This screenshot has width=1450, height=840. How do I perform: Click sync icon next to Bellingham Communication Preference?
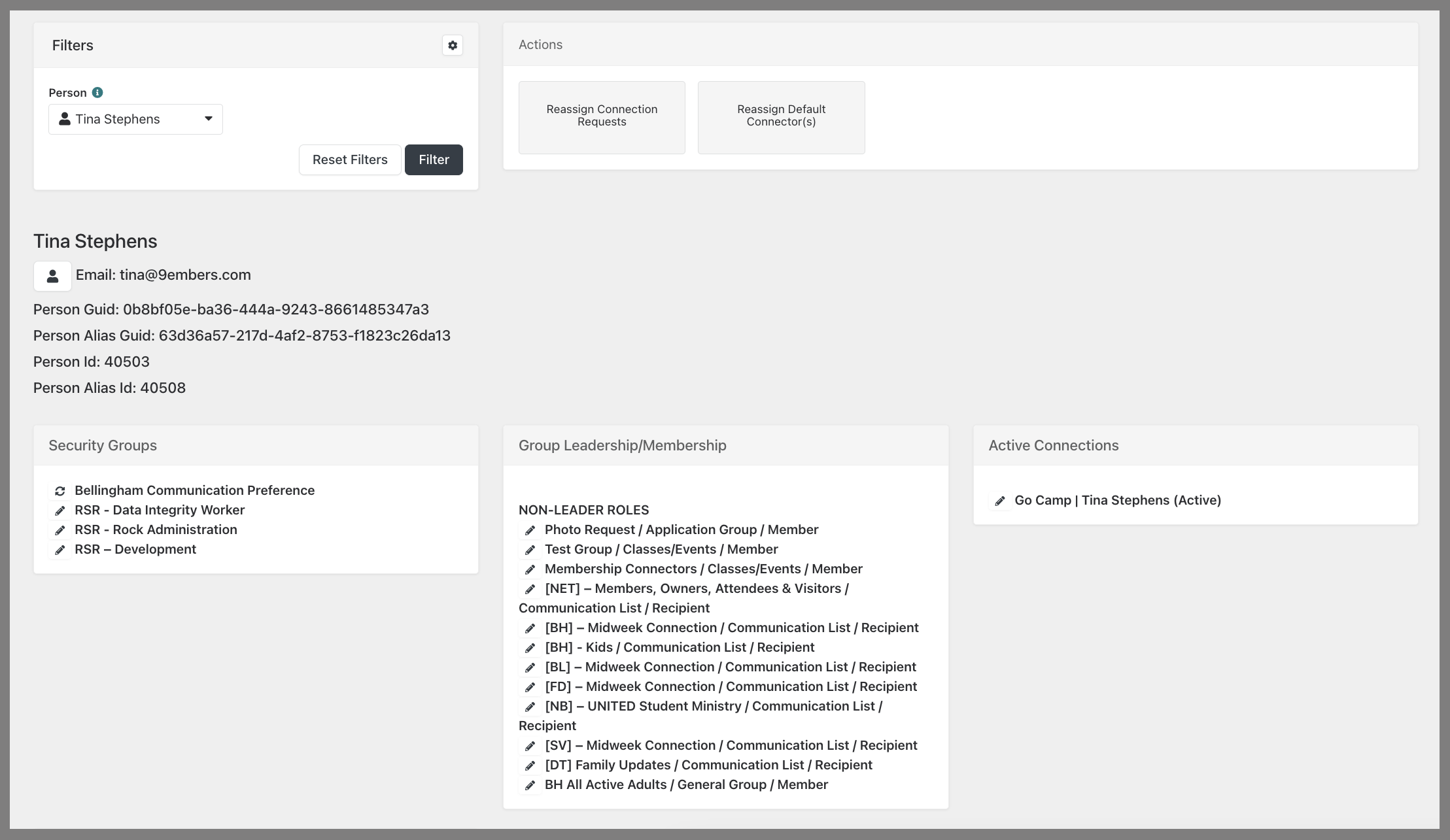point(60,491)
